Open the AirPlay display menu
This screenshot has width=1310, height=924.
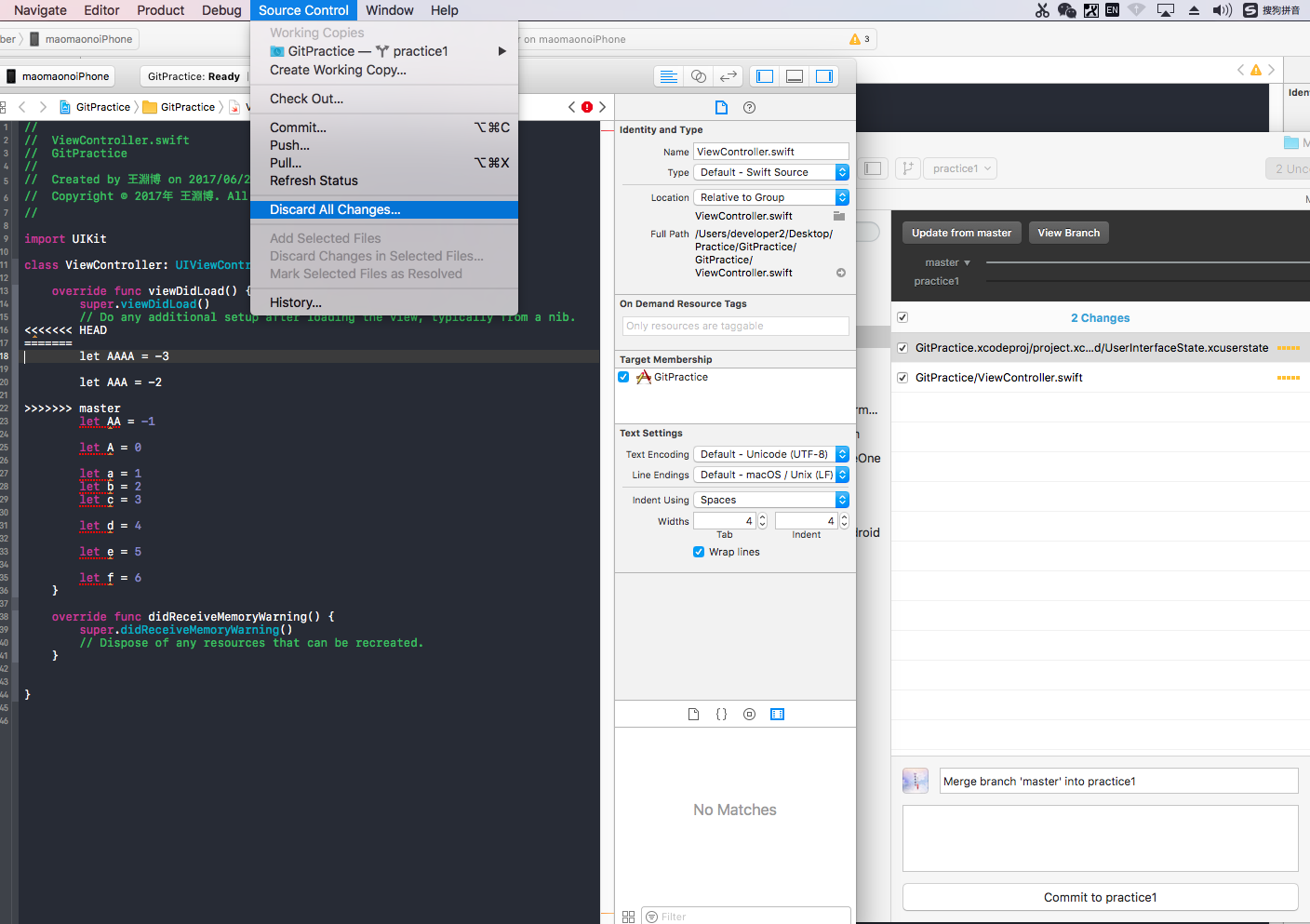1166,10
